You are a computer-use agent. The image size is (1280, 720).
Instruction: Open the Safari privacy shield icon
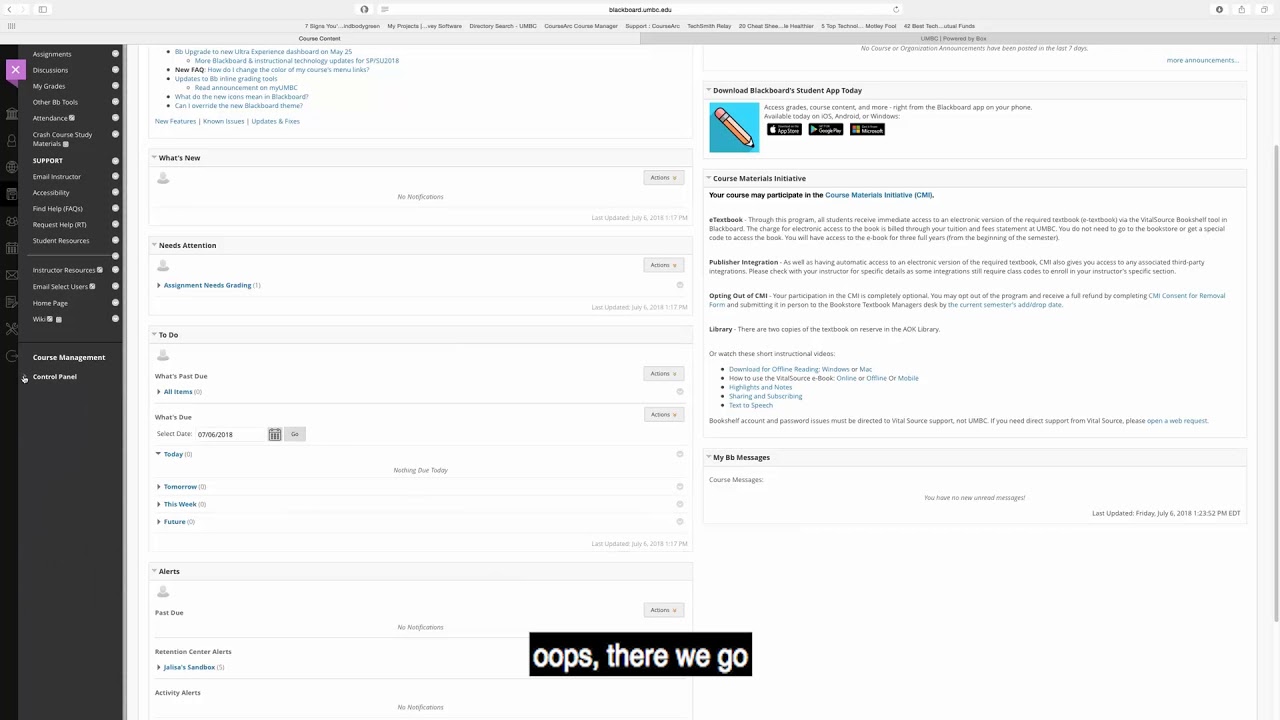[x=364, y=10]
